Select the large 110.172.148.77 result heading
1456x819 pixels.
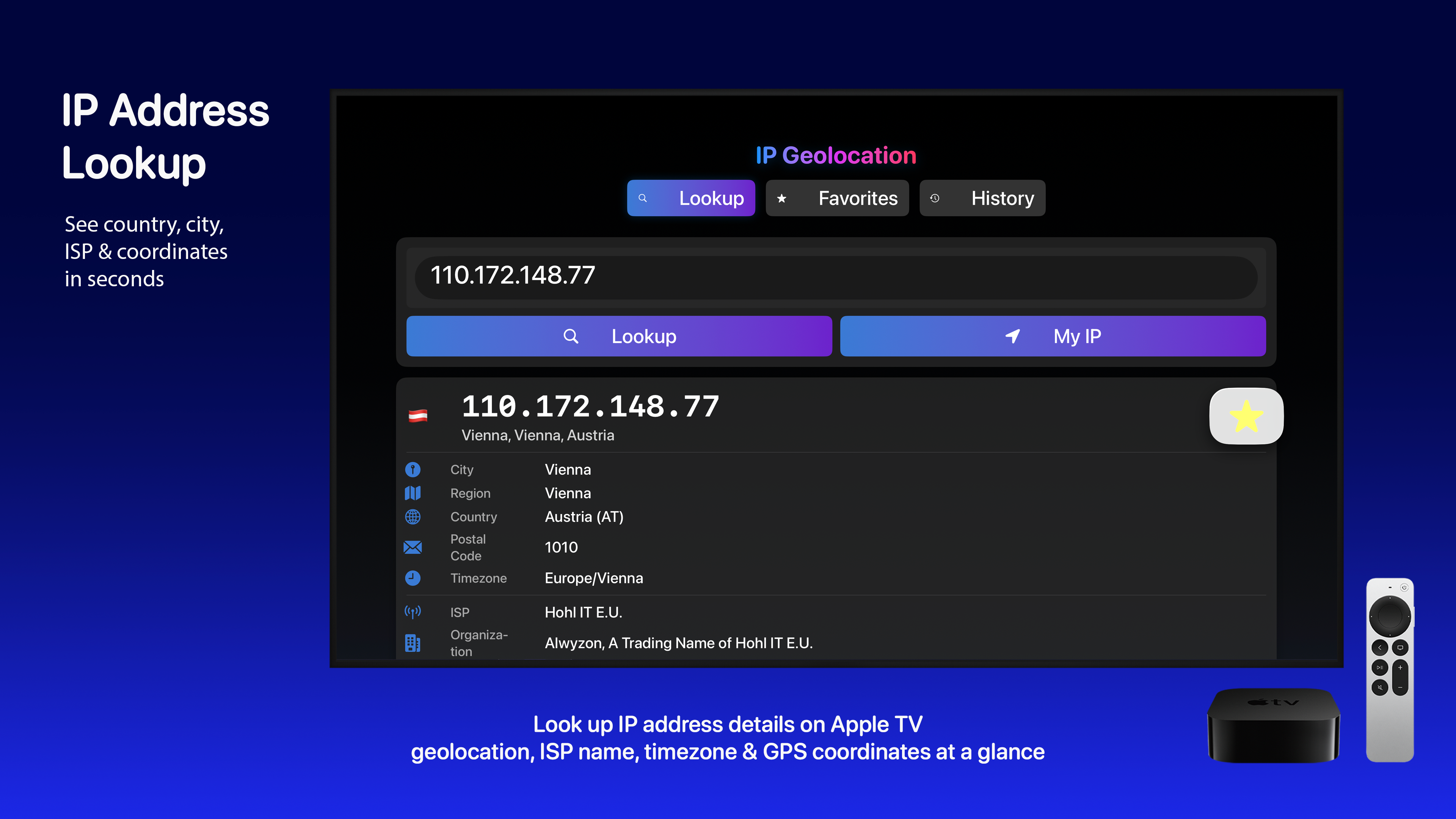tap(590, 406)
